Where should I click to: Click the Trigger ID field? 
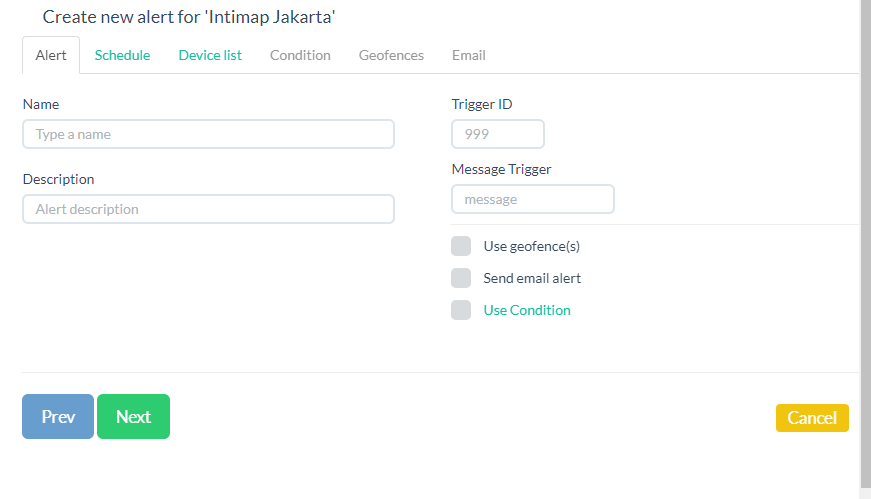tap(498, 134)
